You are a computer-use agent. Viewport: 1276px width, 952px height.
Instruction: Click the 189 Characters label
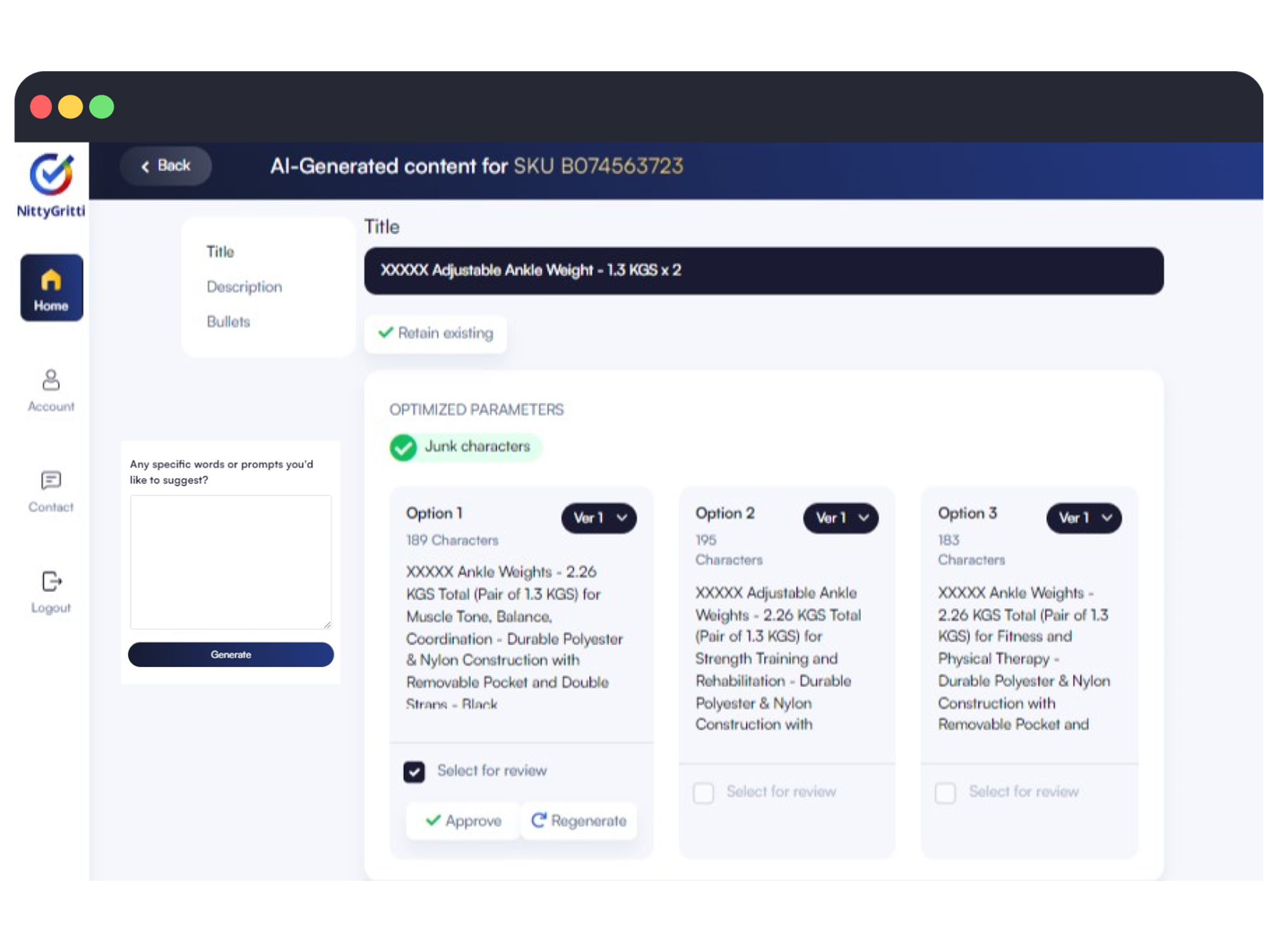pos(452,540)
